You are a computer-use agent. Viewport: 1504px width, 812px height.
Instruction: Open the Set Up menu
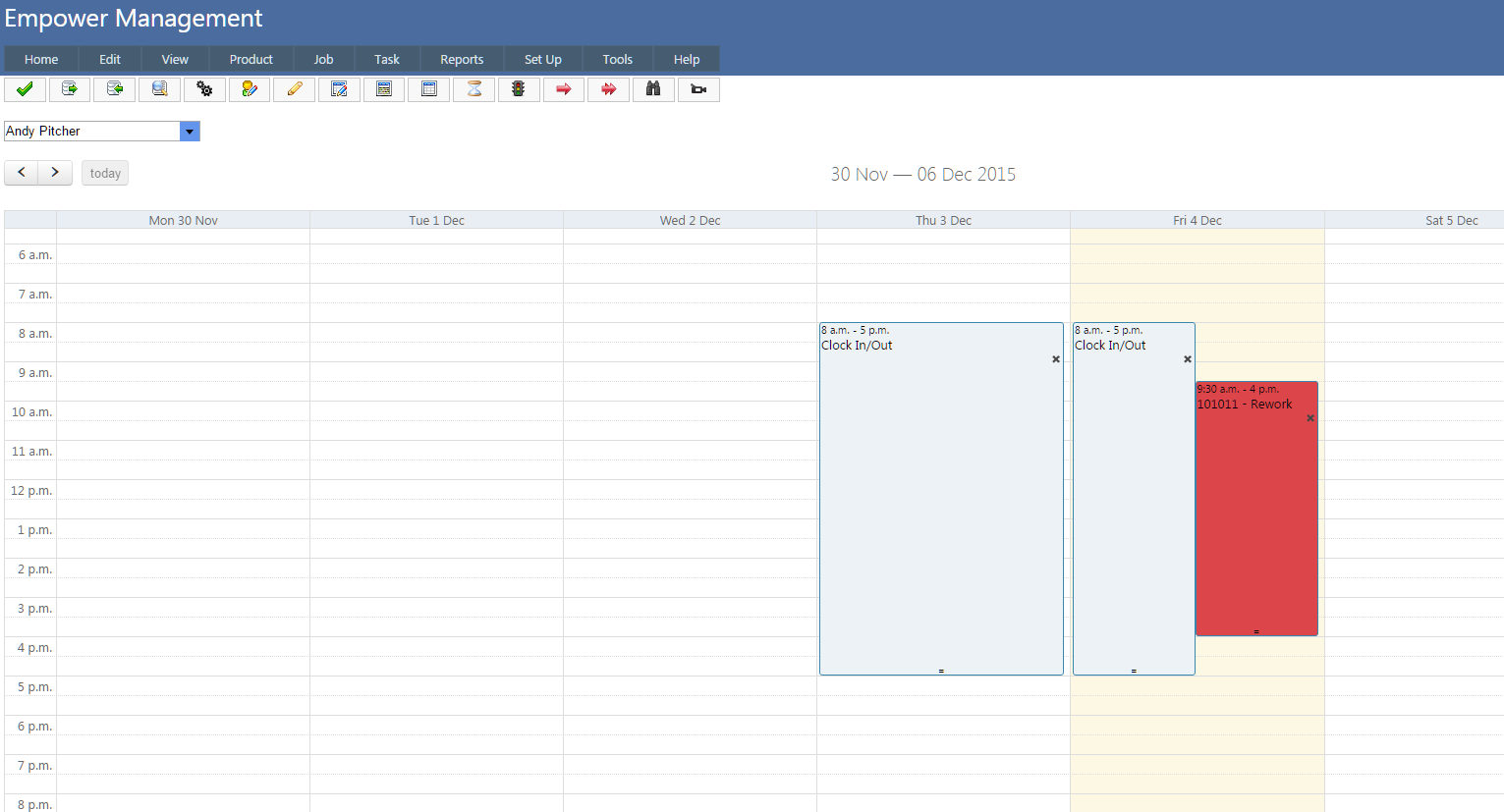click(542, 59)
